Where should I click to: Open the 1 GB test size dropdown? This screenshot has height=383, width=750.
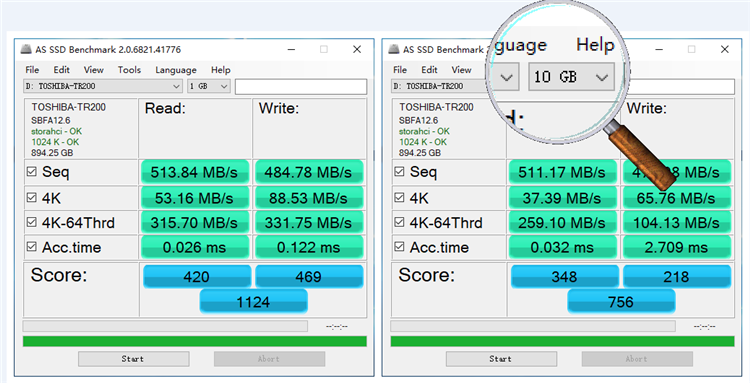(209, 87)
